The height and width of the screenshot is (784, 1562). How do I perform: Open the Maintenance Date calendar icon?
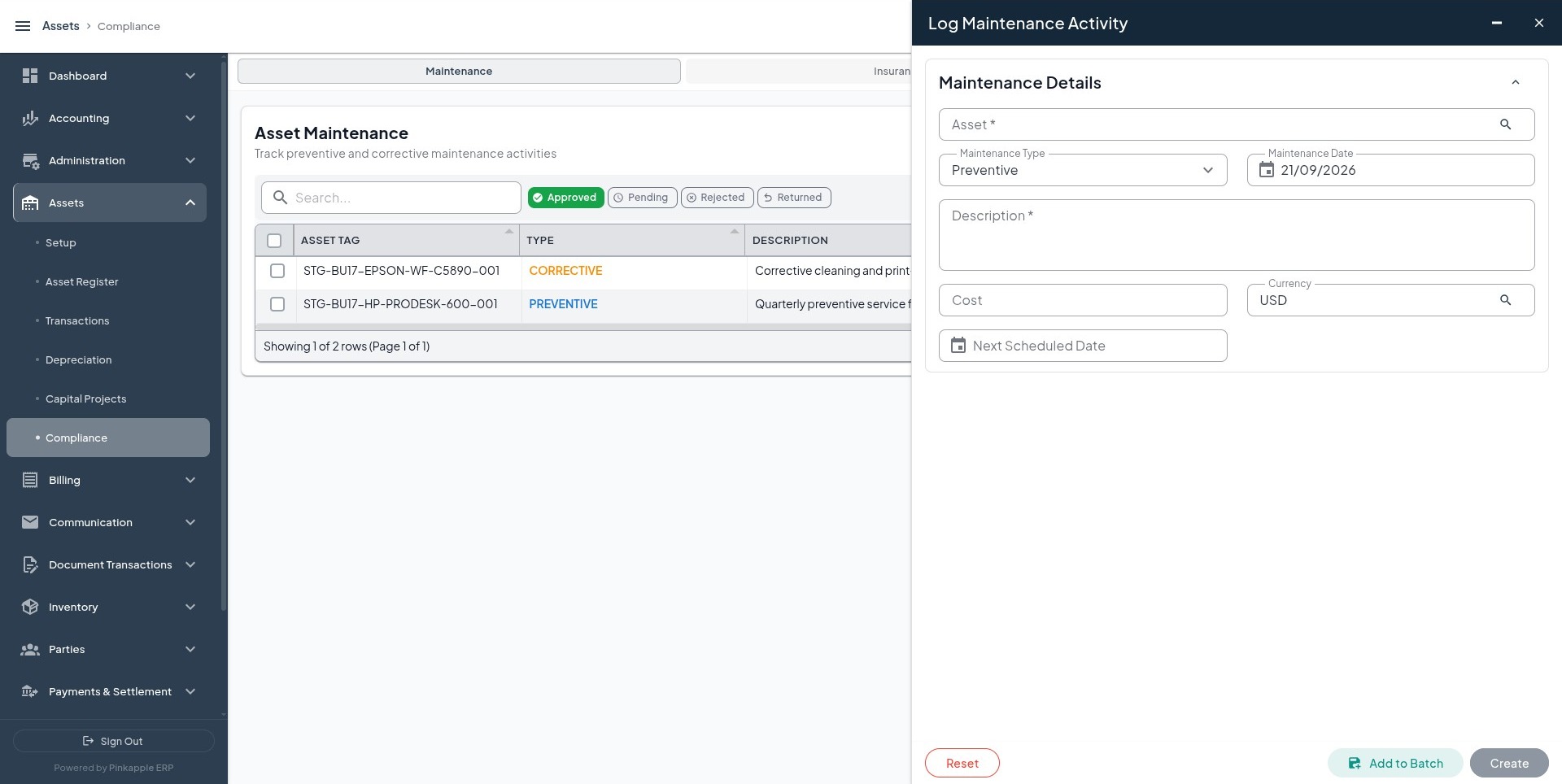(x=1266, y=170)
